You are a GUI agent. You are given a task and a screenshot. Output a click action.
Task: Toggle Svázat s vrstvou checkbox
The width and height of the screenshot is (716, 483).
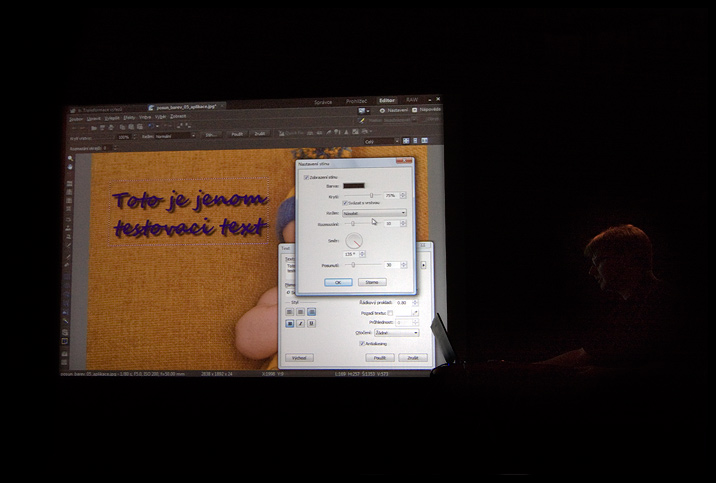pyautogui.click(x=345, y=203)
